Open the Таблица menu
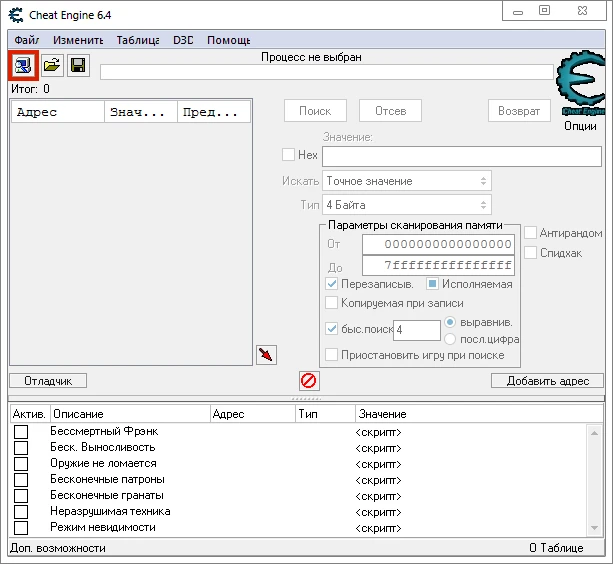This screenshot has height=564, width=613. click(x=138, y=40)
